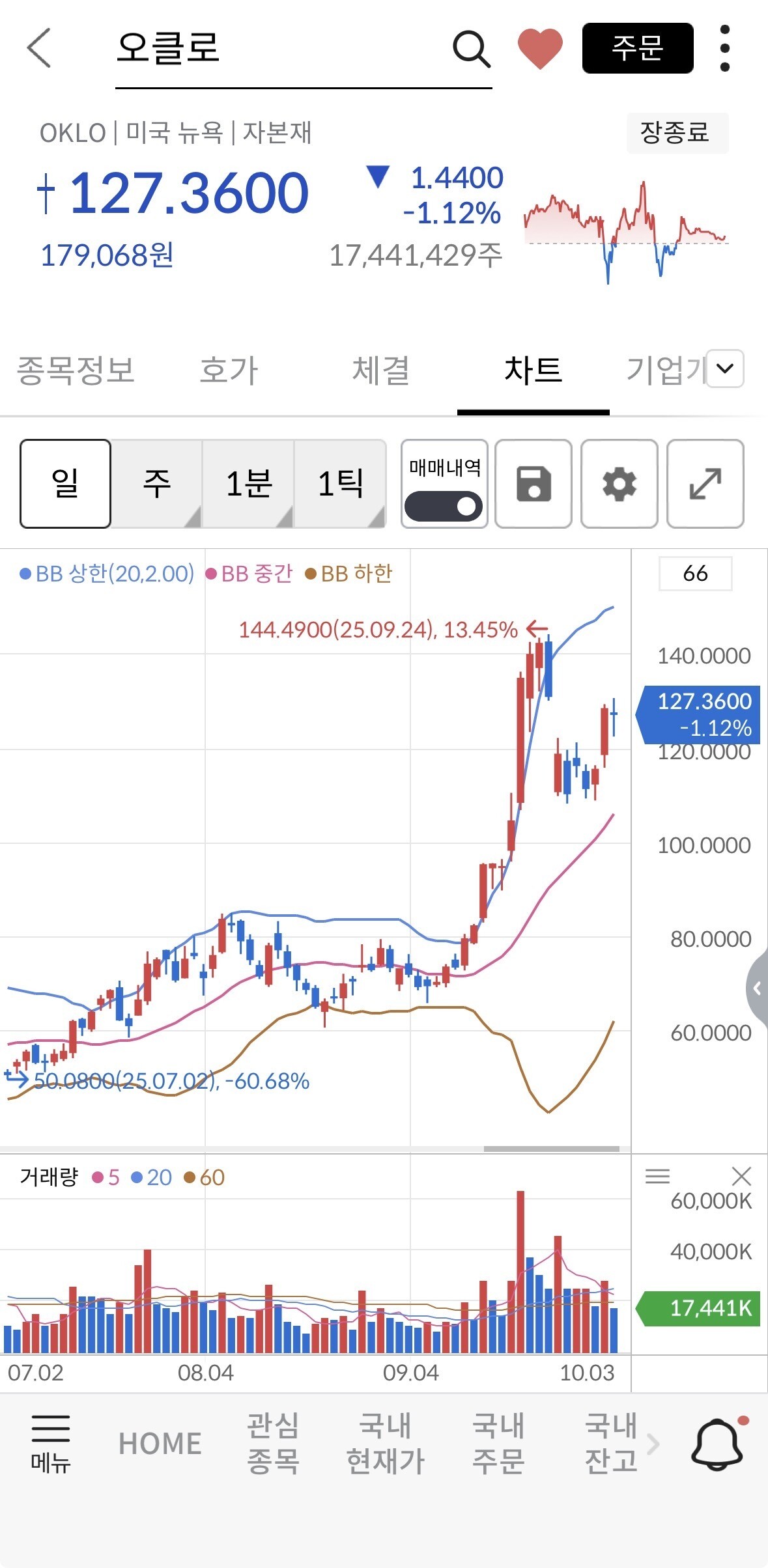Save chart with the floppy disk icon
Image resolution: width=768 pixels, height=1568 pixels.
click(533, 484)
